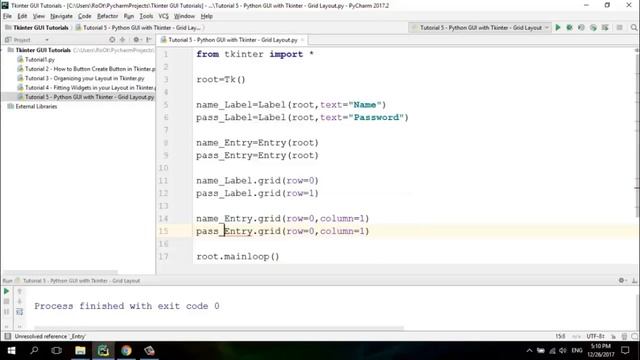Screen dimensions: 640x360
Task: Open the Window menu
Action: (184, 16)
